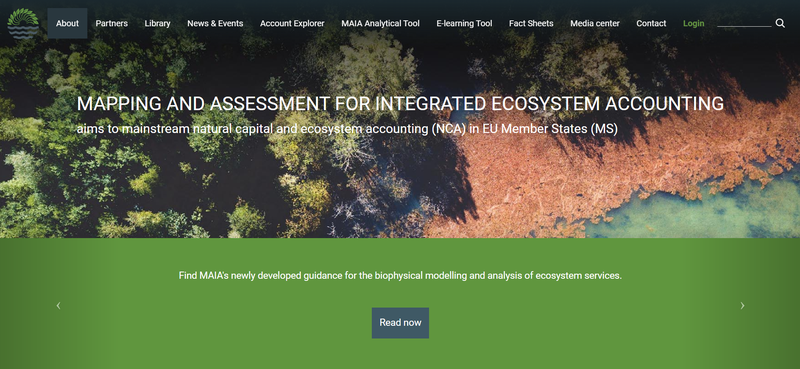Open the Partners page
Image resolution: width=800 pixels, height=369 pixels.
(112, 23)
